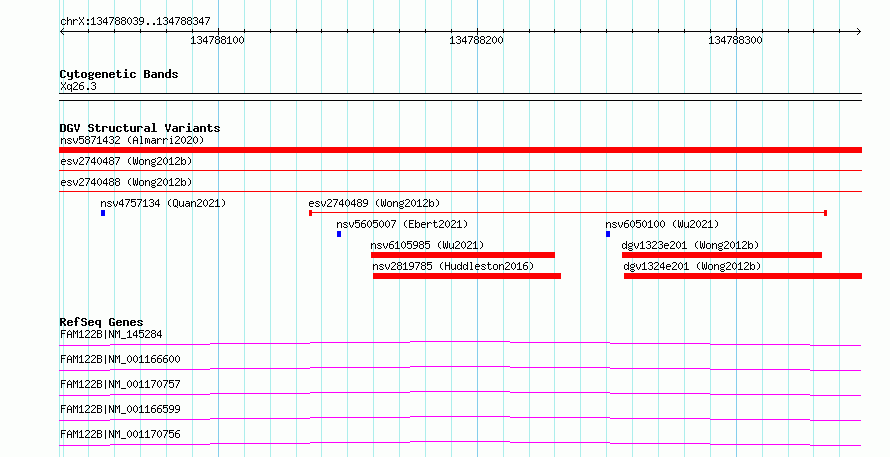Click the 134788100 ruler position label
Screen dimensions: 890x457
tap(217, 40)
